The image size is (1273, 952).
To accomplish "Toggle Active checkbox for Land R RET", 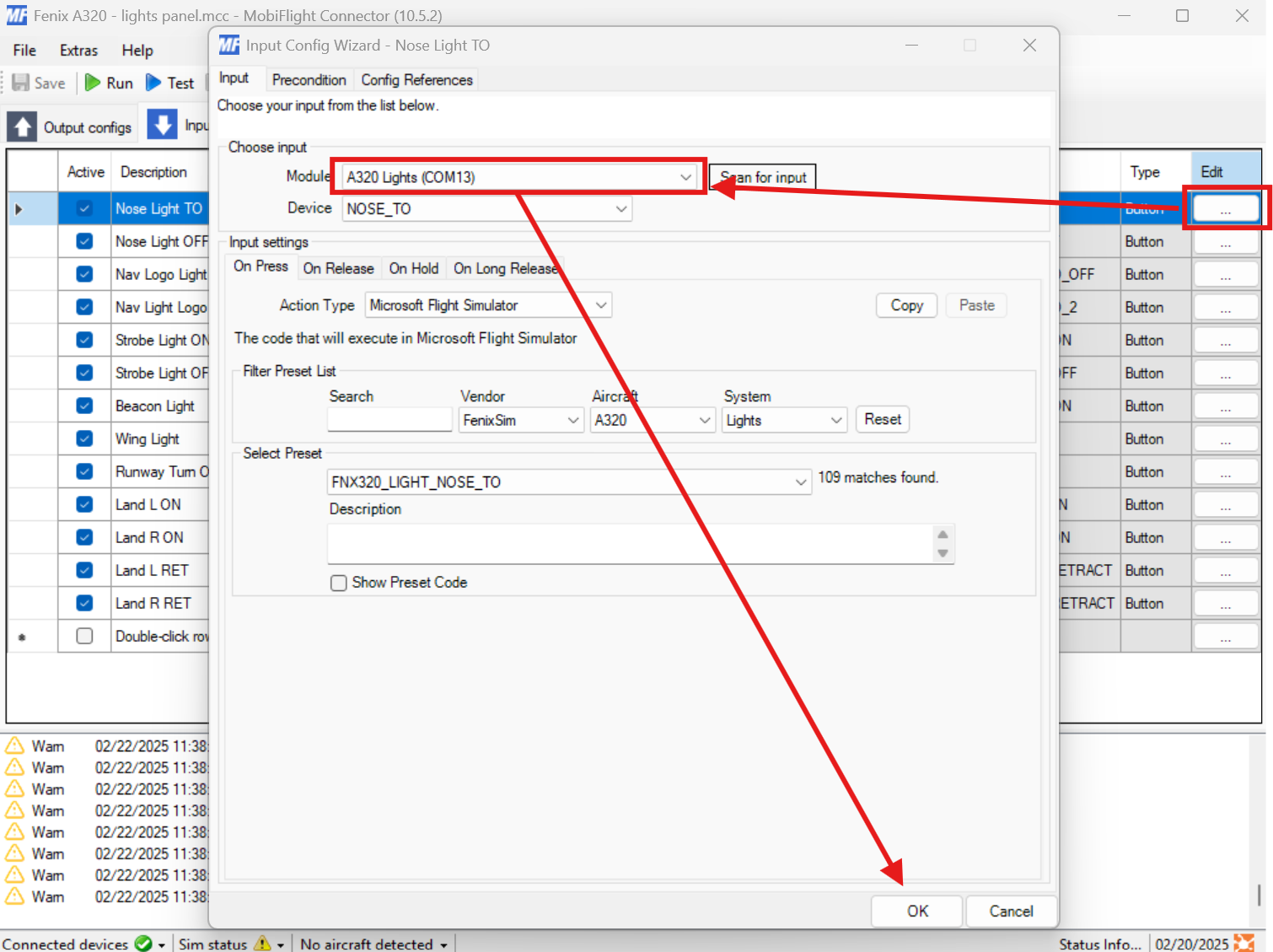I will [84, 603].
